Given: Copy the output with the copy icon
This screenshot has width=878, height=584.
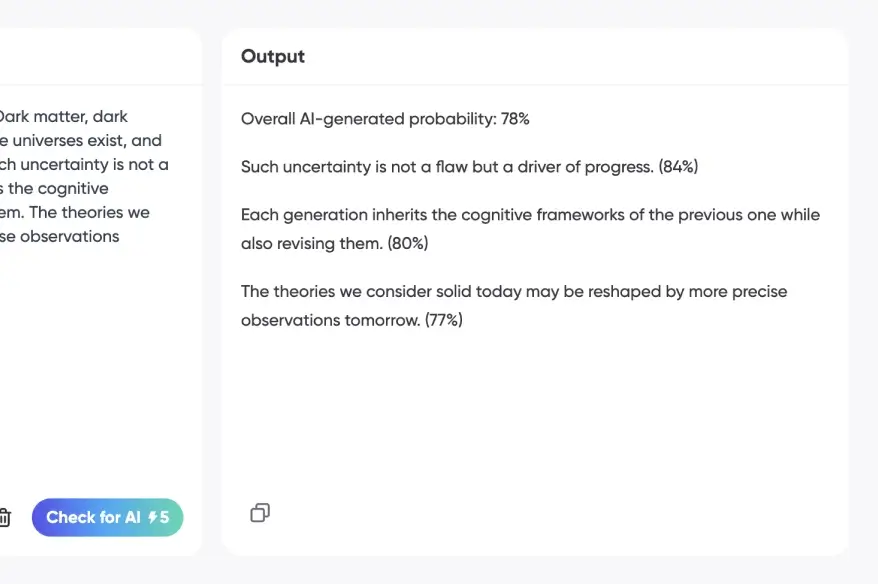Looking at the screenshot, I should coord(260,513).
